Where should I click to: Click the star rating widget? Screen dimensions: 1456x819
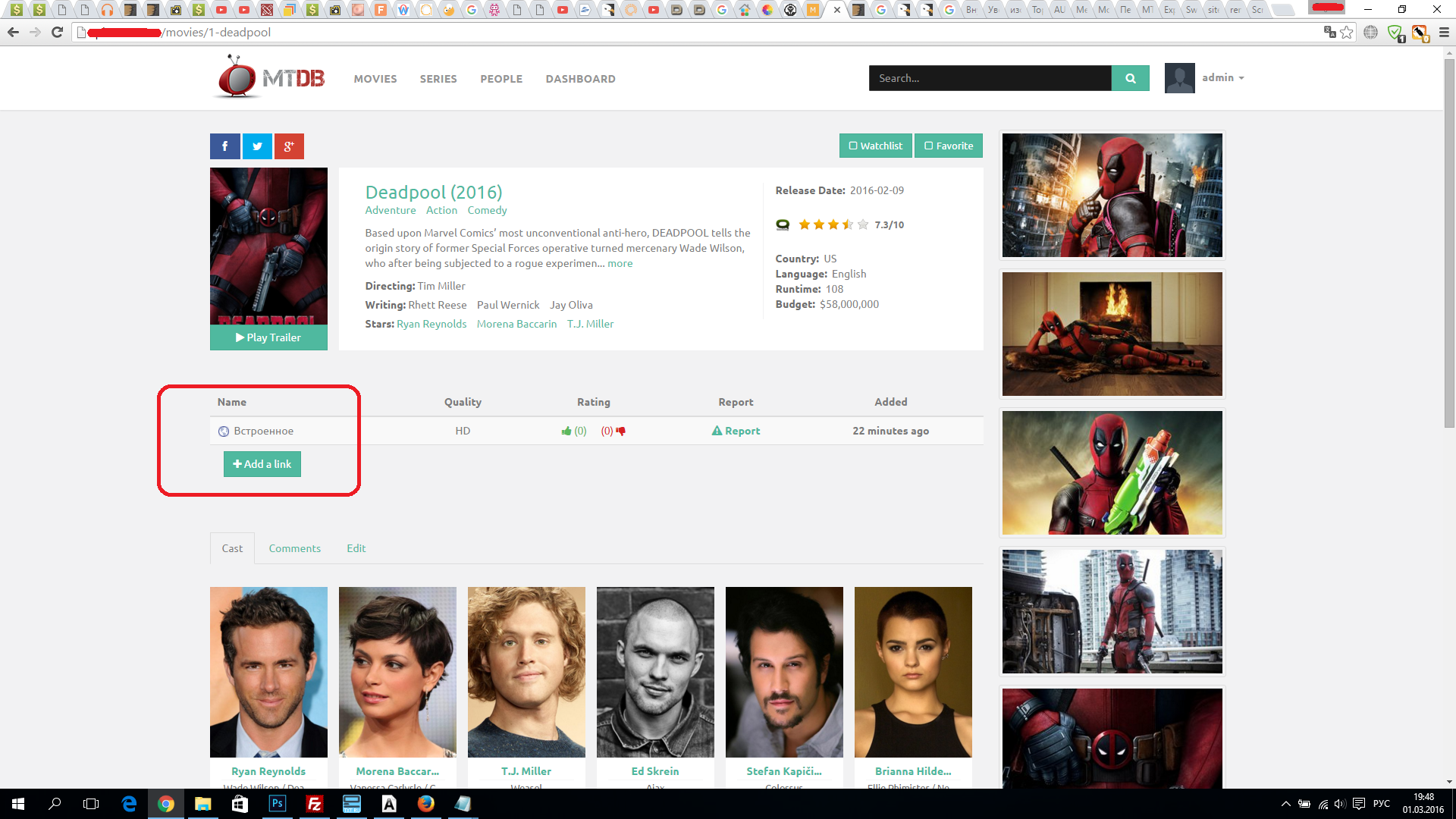click(x=833, y=224)
